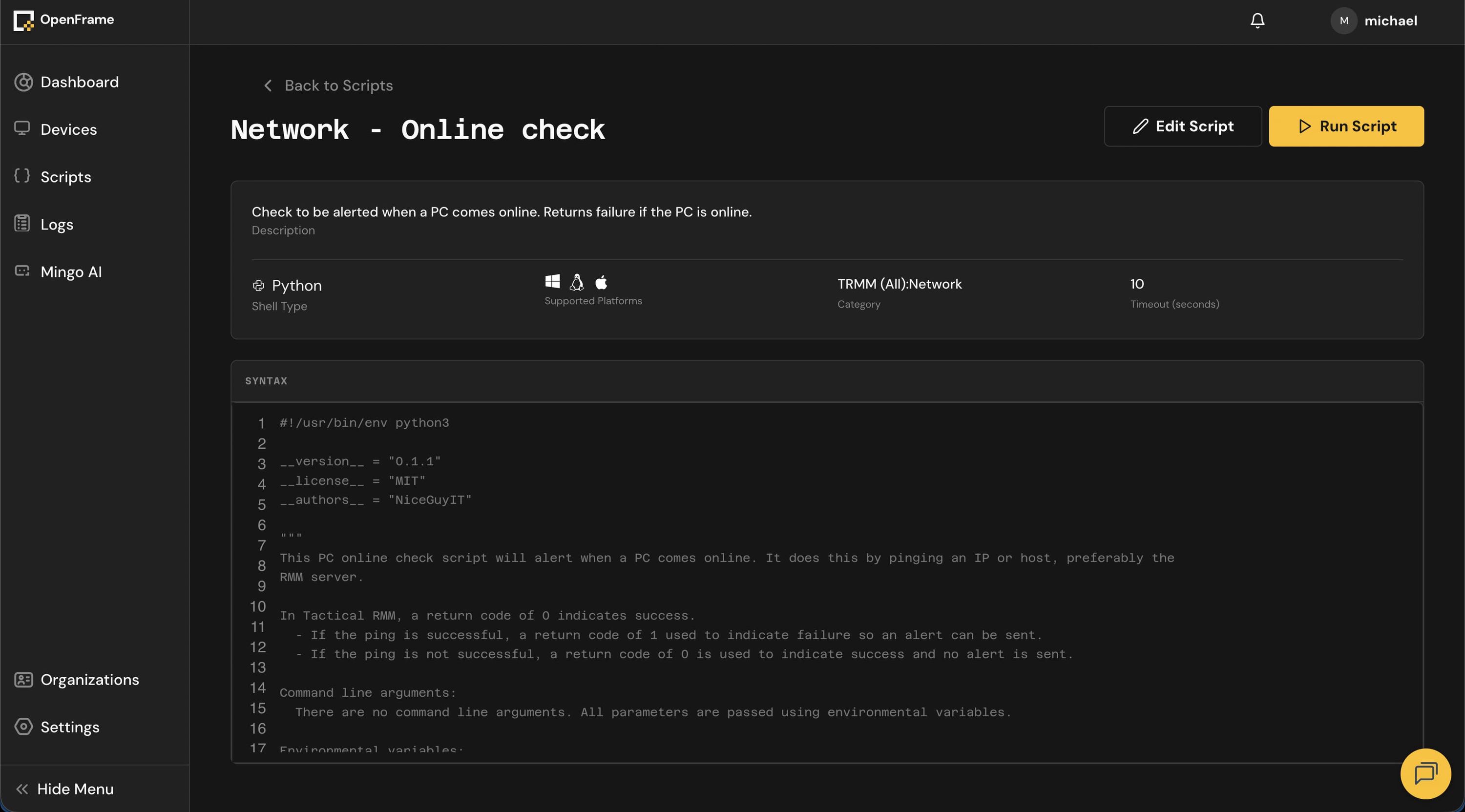
Task: Click the Run Script play icon
Action: 1305,126
